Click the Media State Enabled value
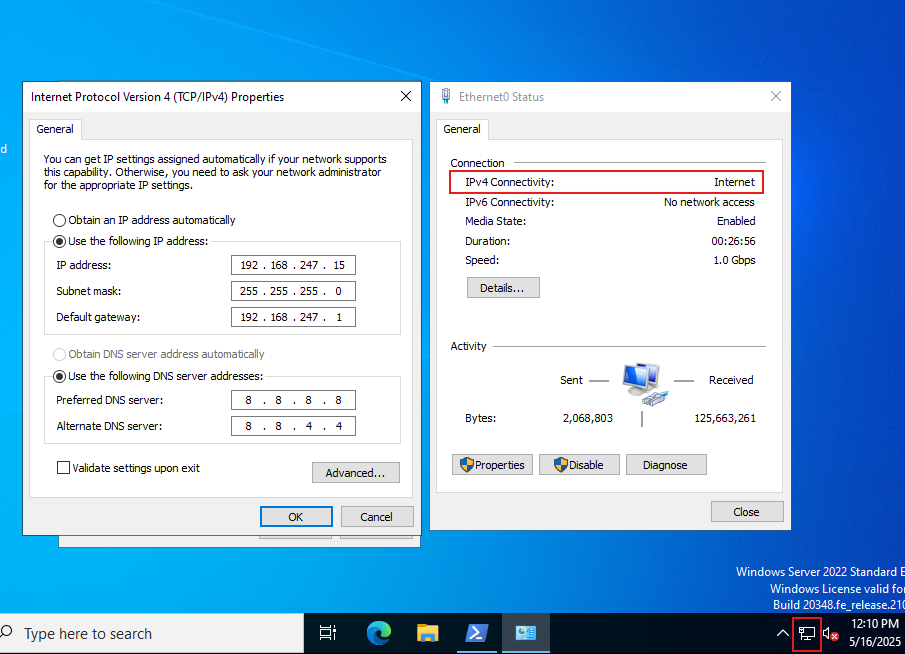The height and width of the screenshot is (654, 905). (x=736, y=221)
